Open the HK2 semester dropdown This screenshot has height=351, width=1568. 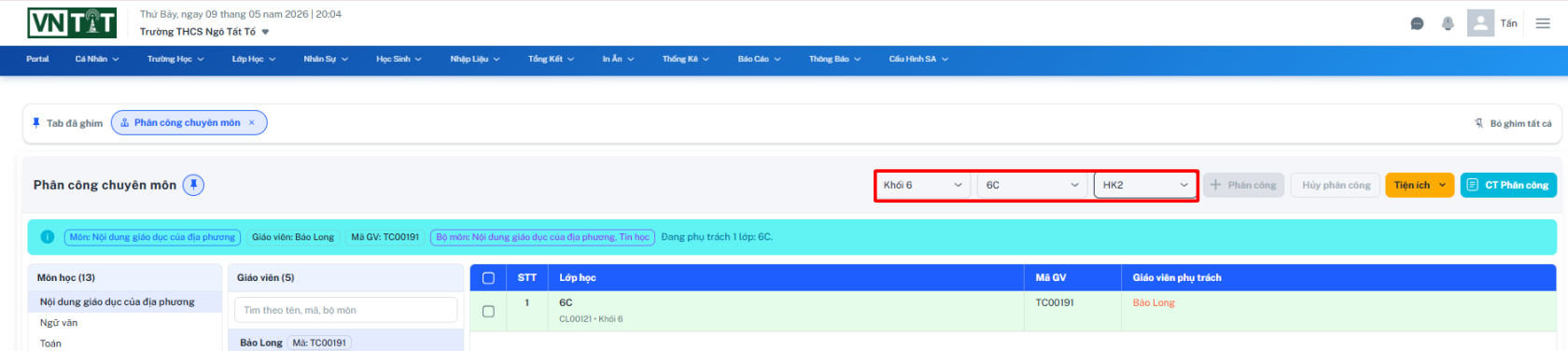click(1144, 185)
